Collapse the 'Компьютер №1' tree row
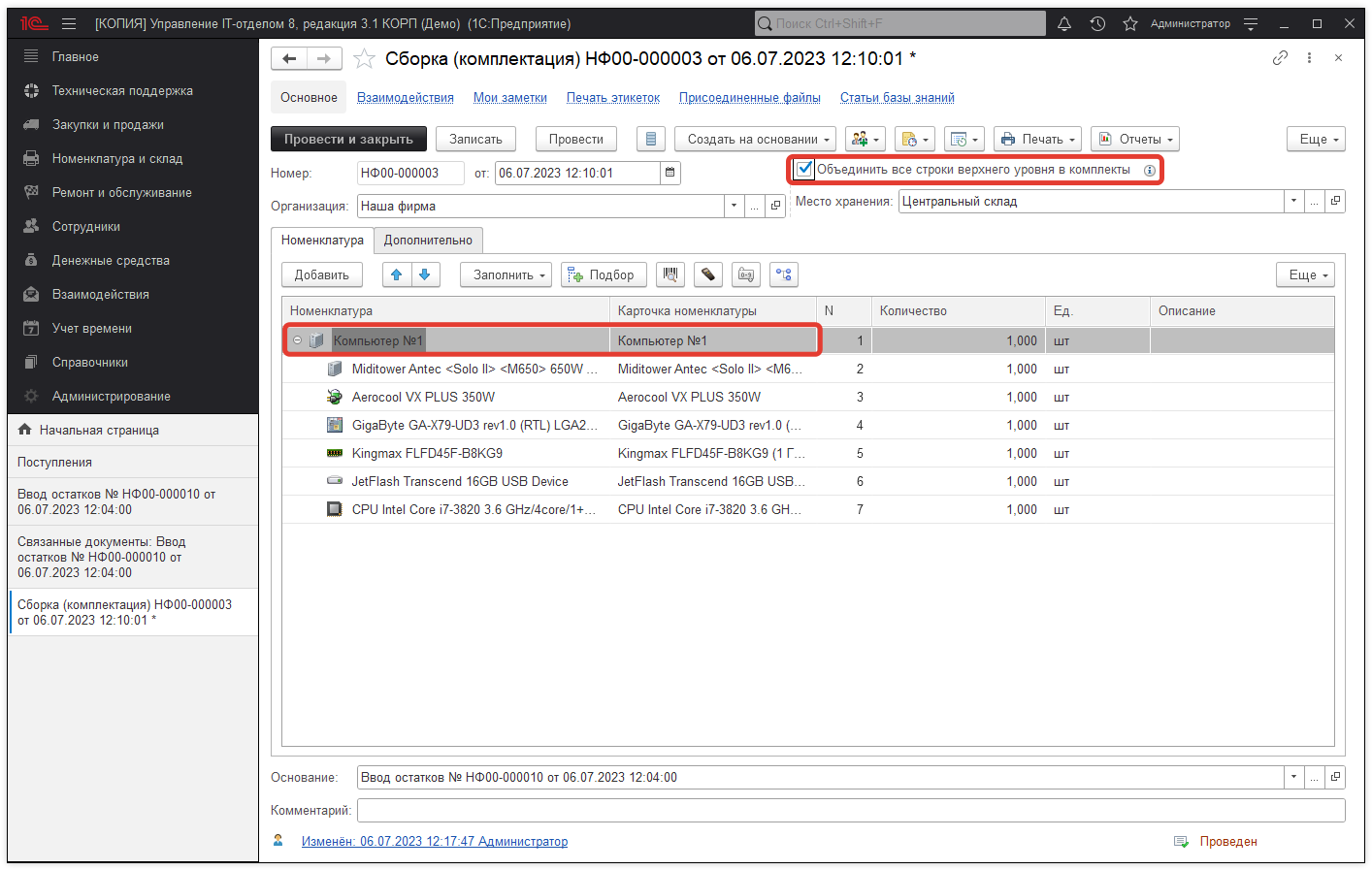1372x870 pixels. tap(297, 340)
